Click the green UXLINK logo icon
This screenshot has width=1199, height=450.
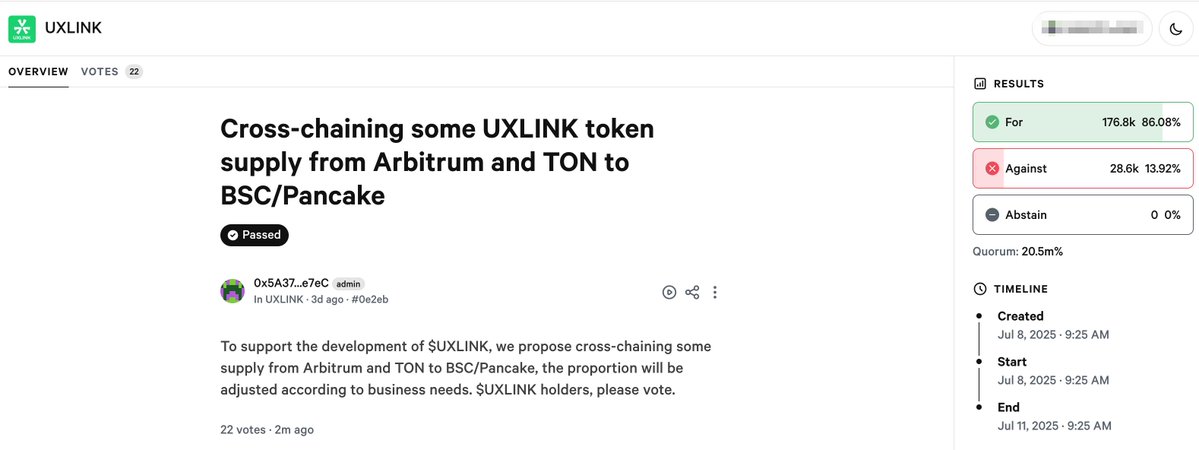click(21, 28)
